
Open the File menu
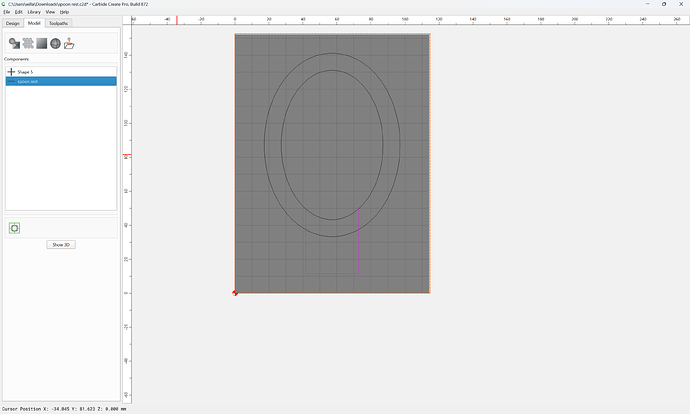click(x=7, y=12)
